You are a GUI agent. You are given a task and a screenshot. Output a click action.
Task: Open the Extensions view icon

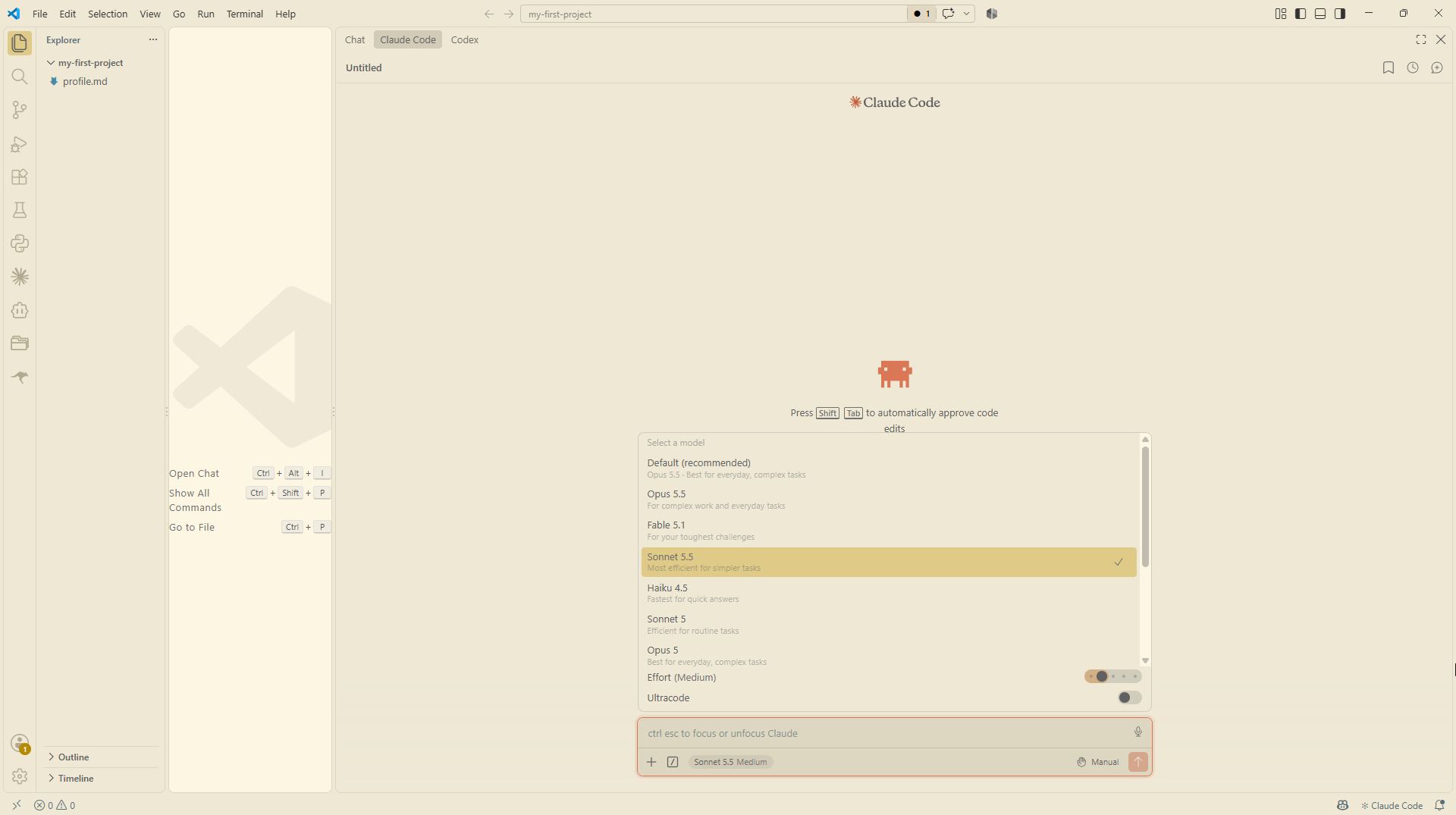pyautogui.click(x=20, y=177)
